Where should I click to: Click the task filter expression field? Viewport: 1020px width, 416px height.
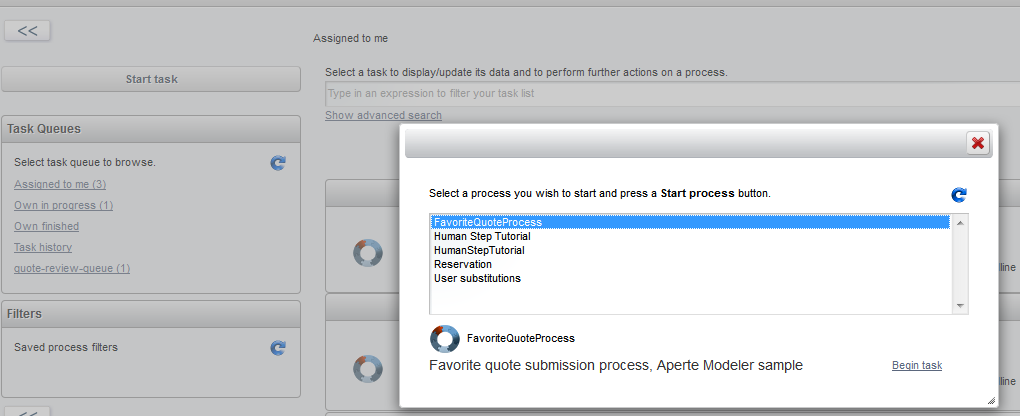(660, 94)
